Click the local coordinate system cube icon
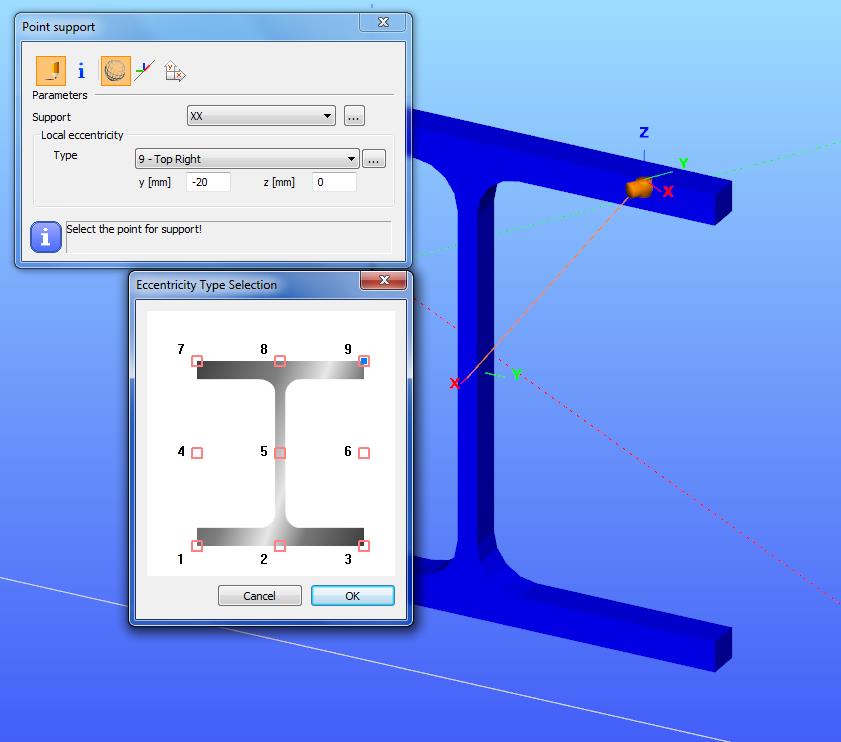Image resolution: width=841 pixels, height=742 pixels. coord(174,71)
